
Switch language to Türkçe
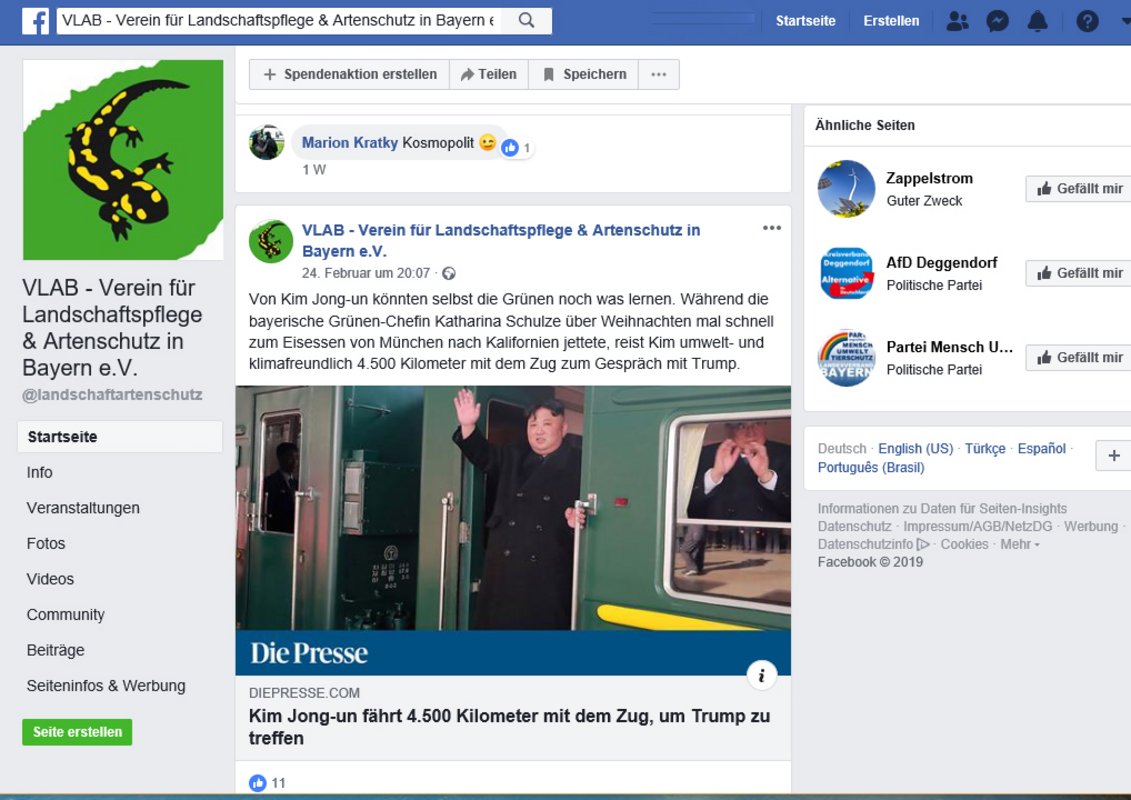point(985,448)
